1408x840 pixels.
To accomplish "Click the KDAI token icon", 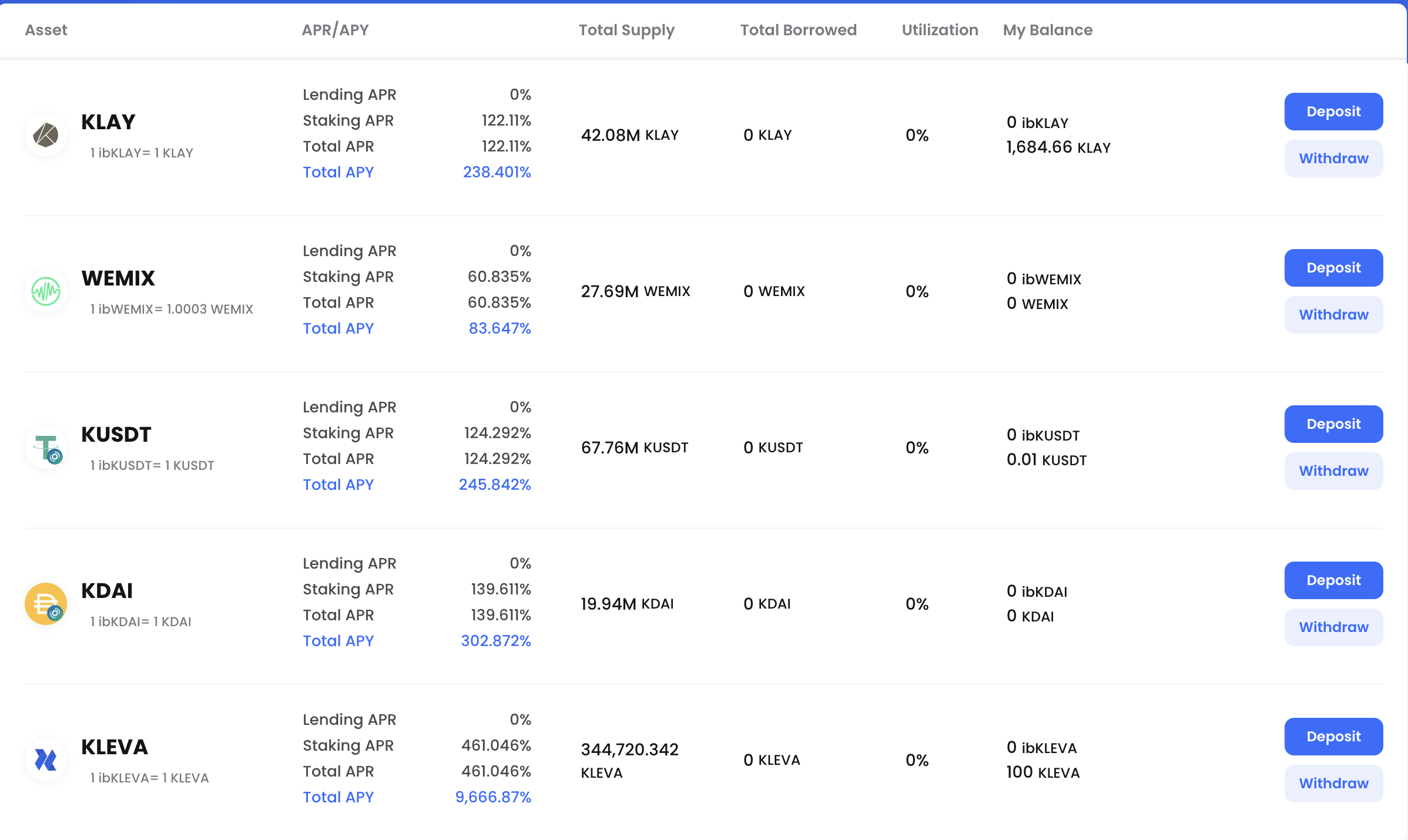I will [46, 604].
